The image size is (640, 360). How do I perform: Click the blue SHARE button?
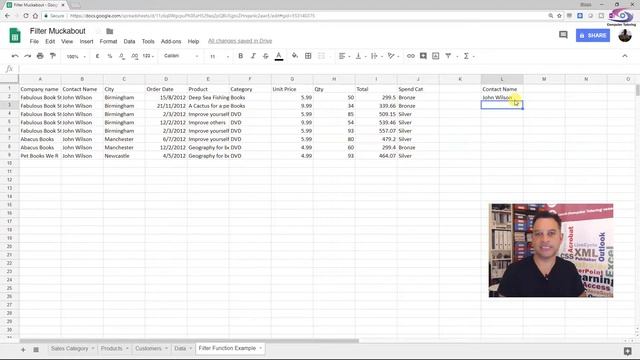(593, 36)
